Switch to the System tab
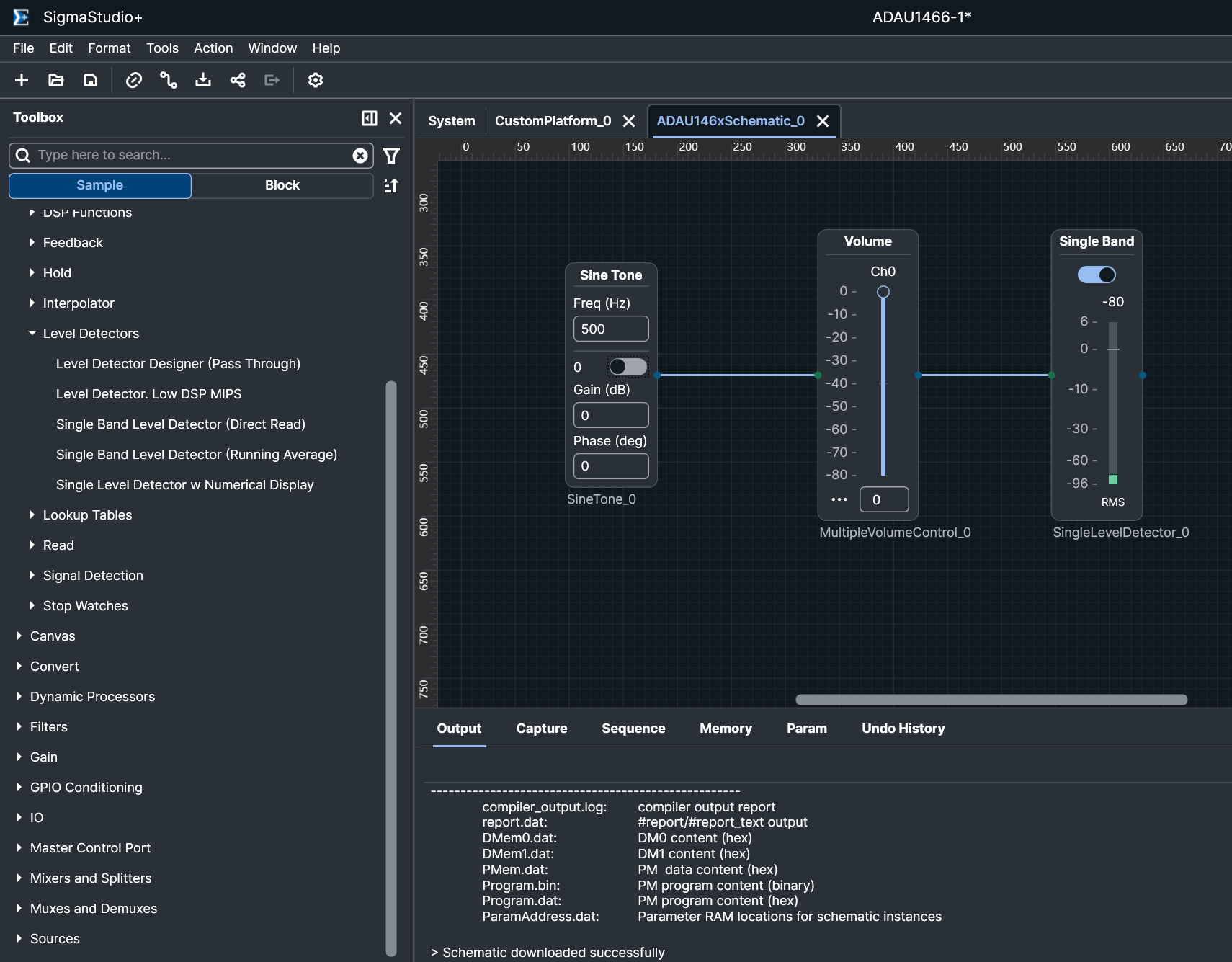This screenshot has height=962, width=1232. coord(452,121)
